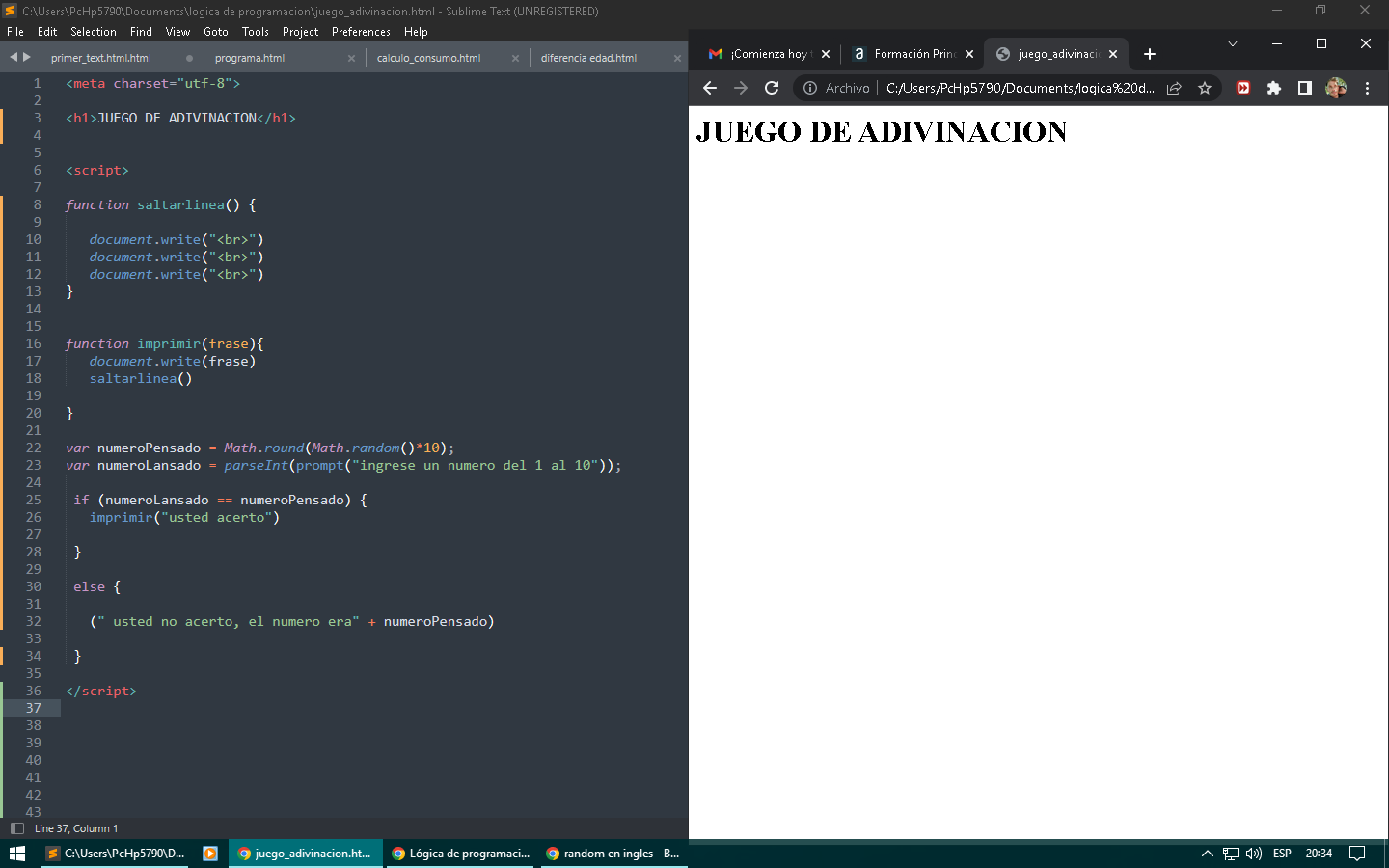The height and width of the screenshot is (868, 1389).
Task: Click the browser address bar URL
Action: pyautogui.click(x=1021, y=88)
